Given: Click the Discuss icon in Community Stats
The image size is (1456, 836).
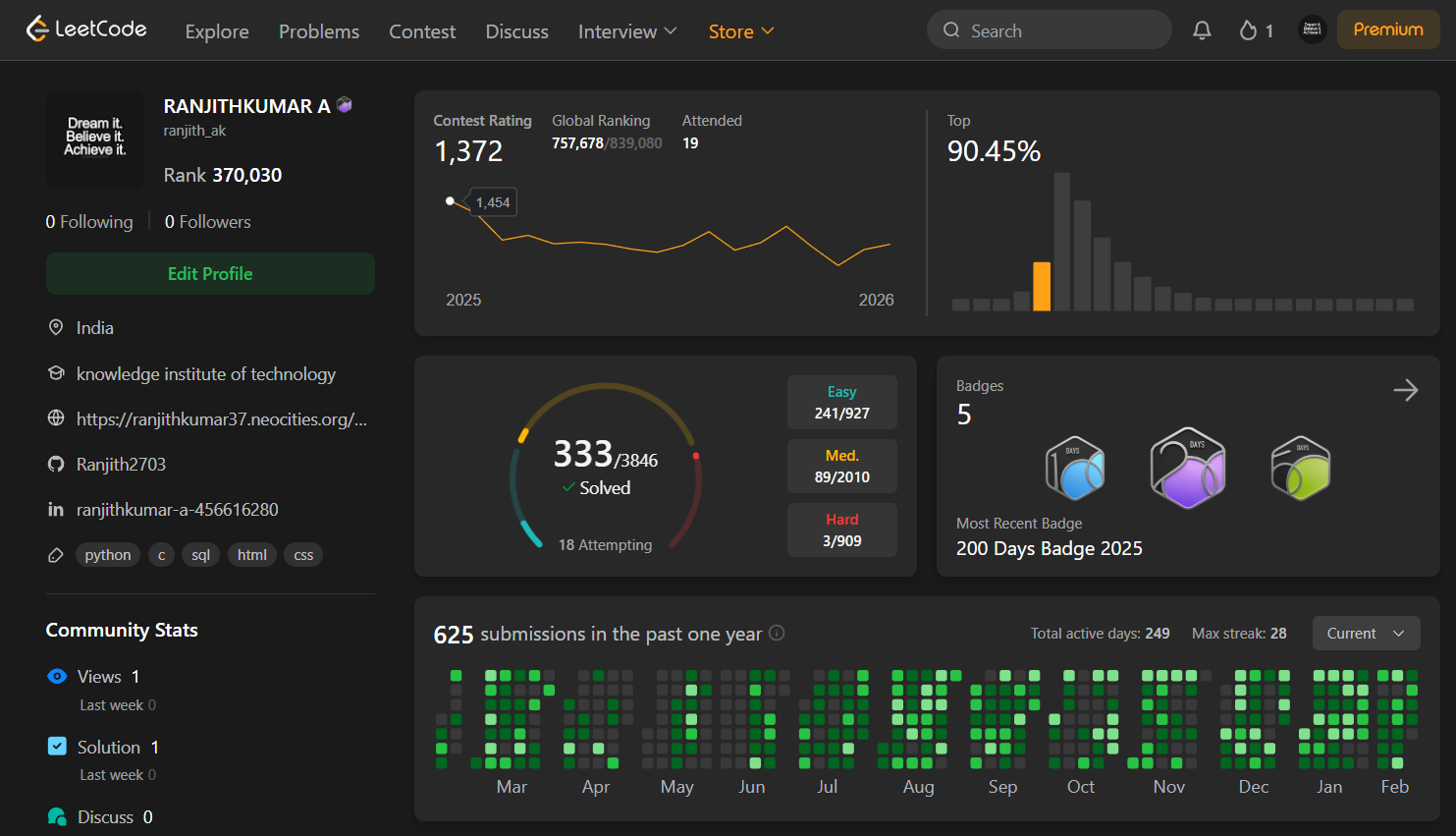Looking at the screenshot, I should pos(57,815).
